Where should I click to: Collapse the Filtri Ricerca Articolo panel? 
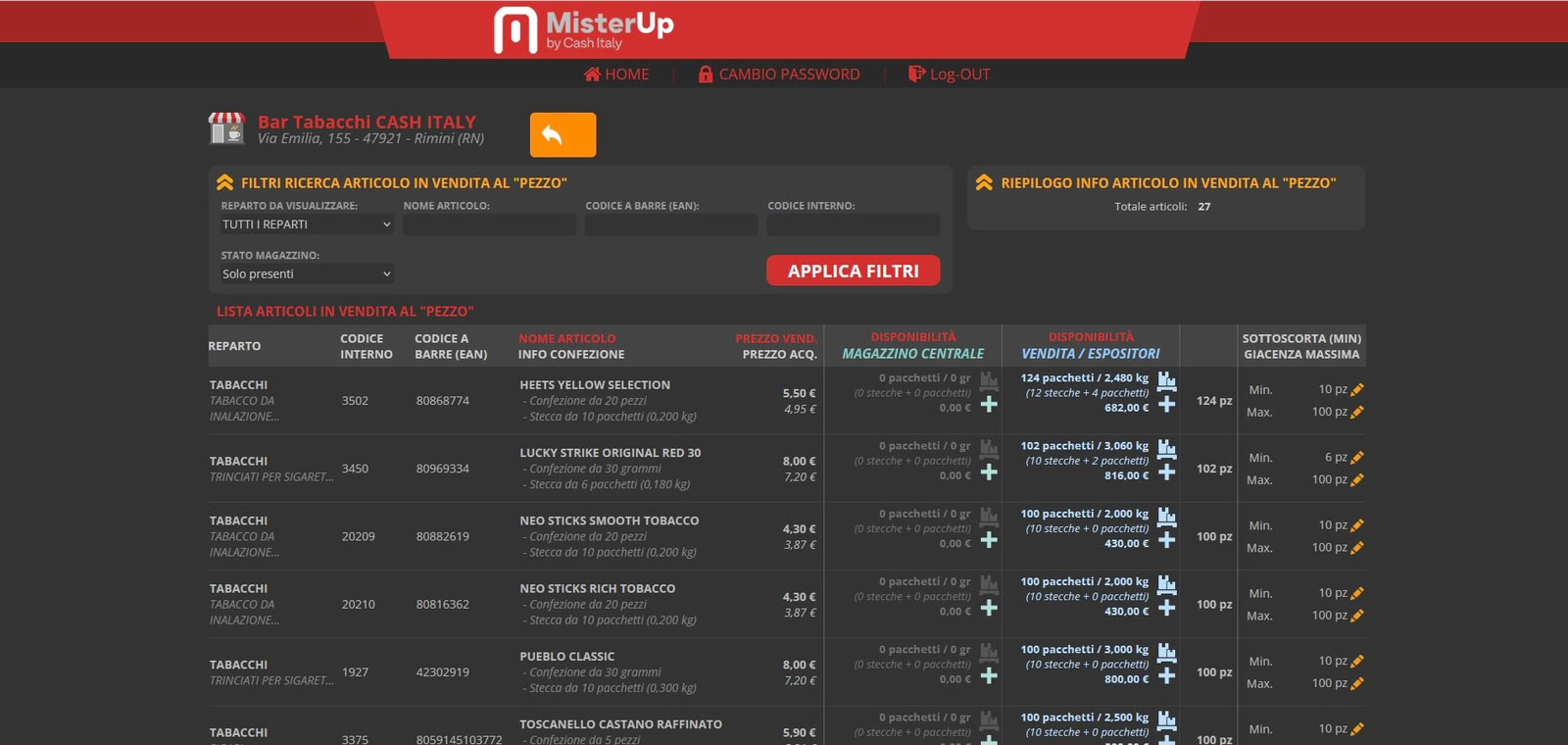point(224,182)
